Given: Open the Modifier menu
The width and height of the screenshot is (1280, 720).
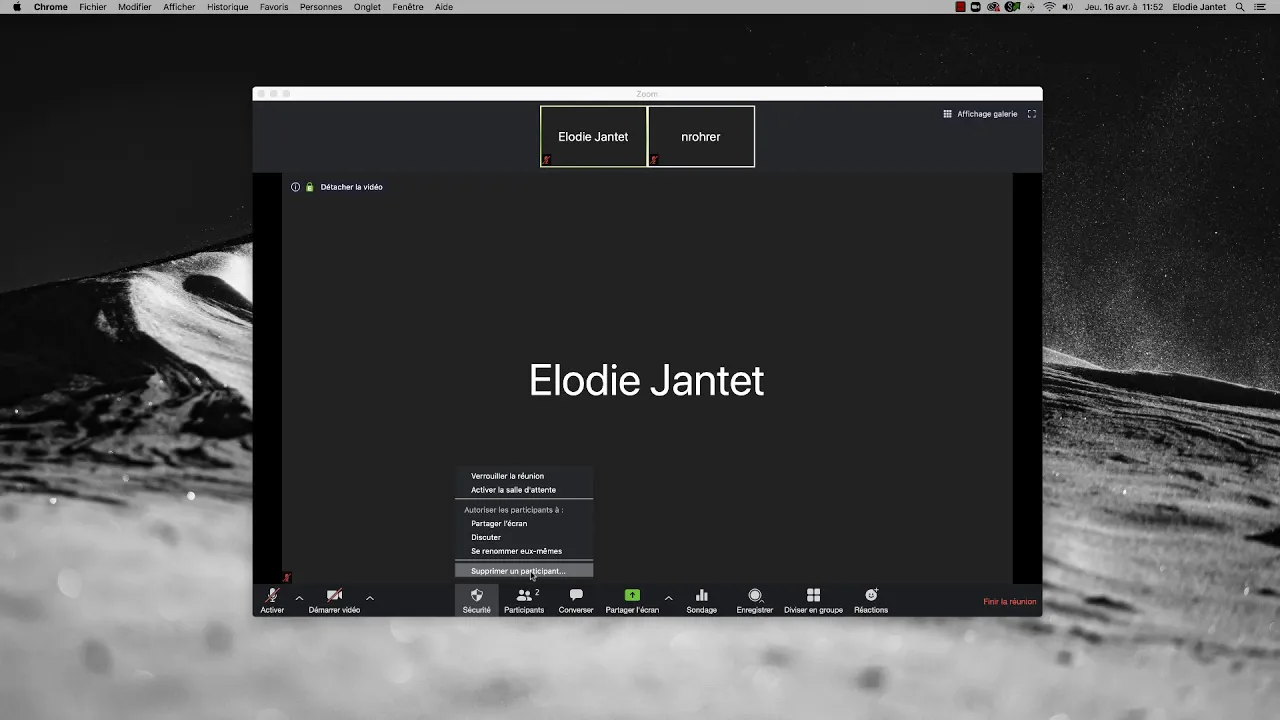Looking at the screenshot, I should (x=135, y=7).
